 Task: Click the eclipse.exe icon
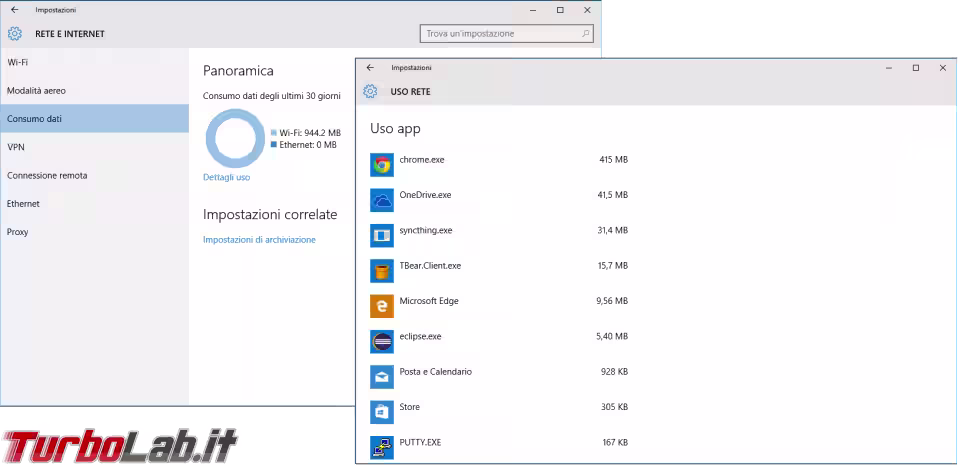click(381, 342)
